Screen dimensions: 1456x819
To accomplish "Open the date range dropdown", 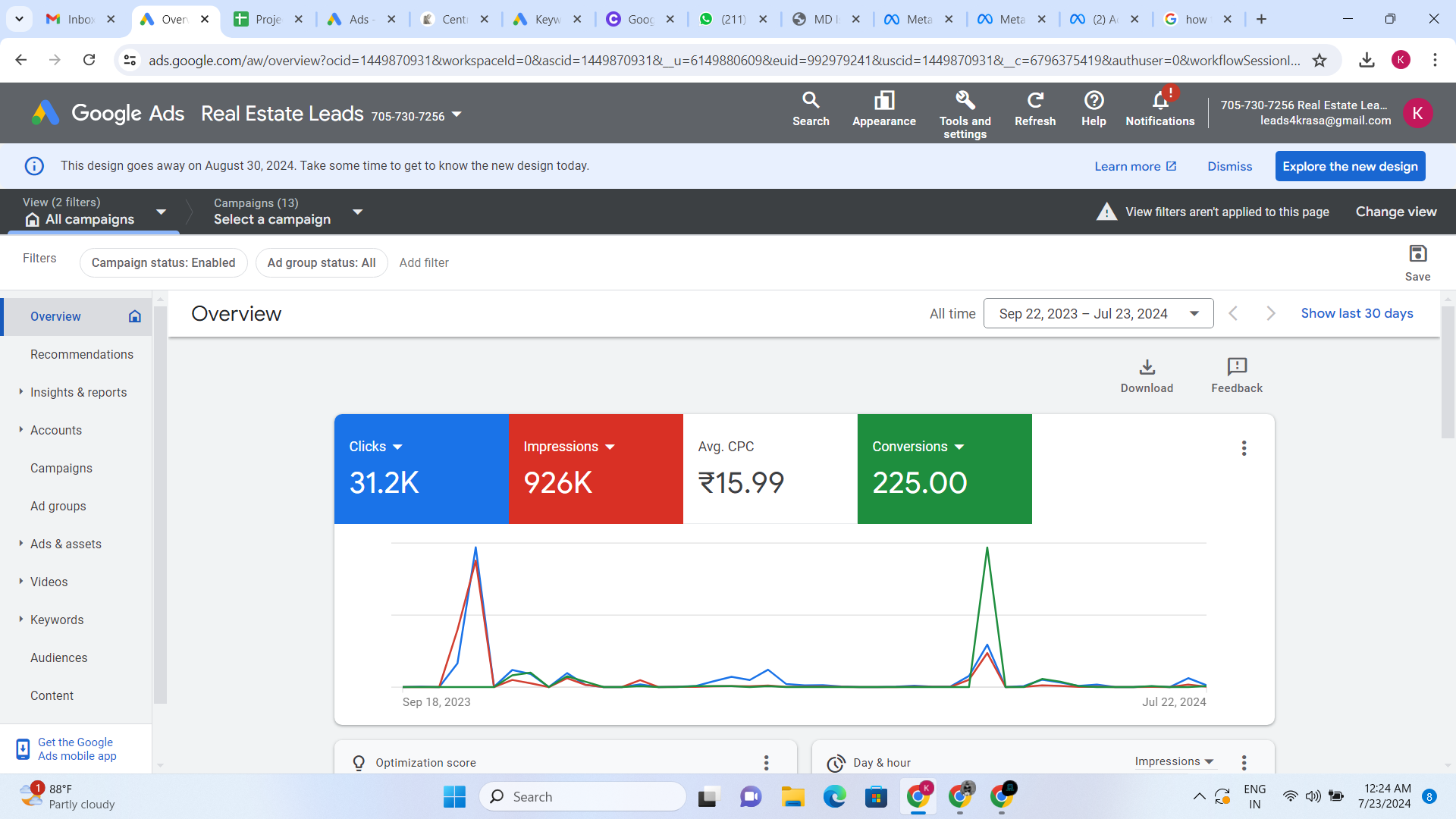I will click(x=1098, y=313).
